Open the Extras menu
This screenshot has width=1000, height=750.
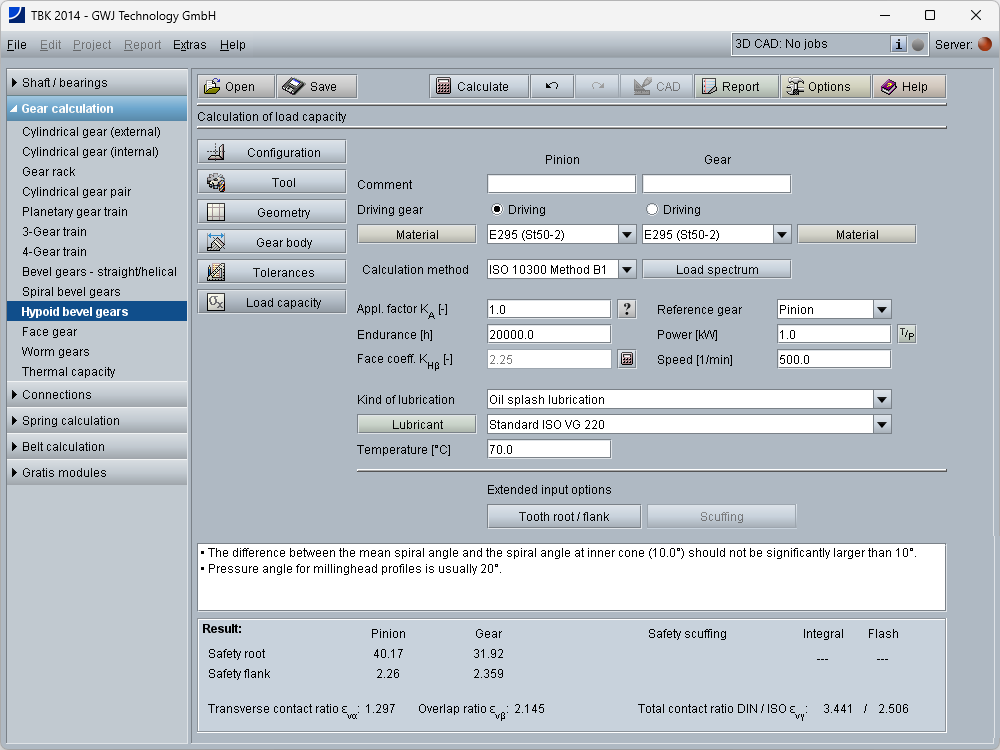[189, 45]
